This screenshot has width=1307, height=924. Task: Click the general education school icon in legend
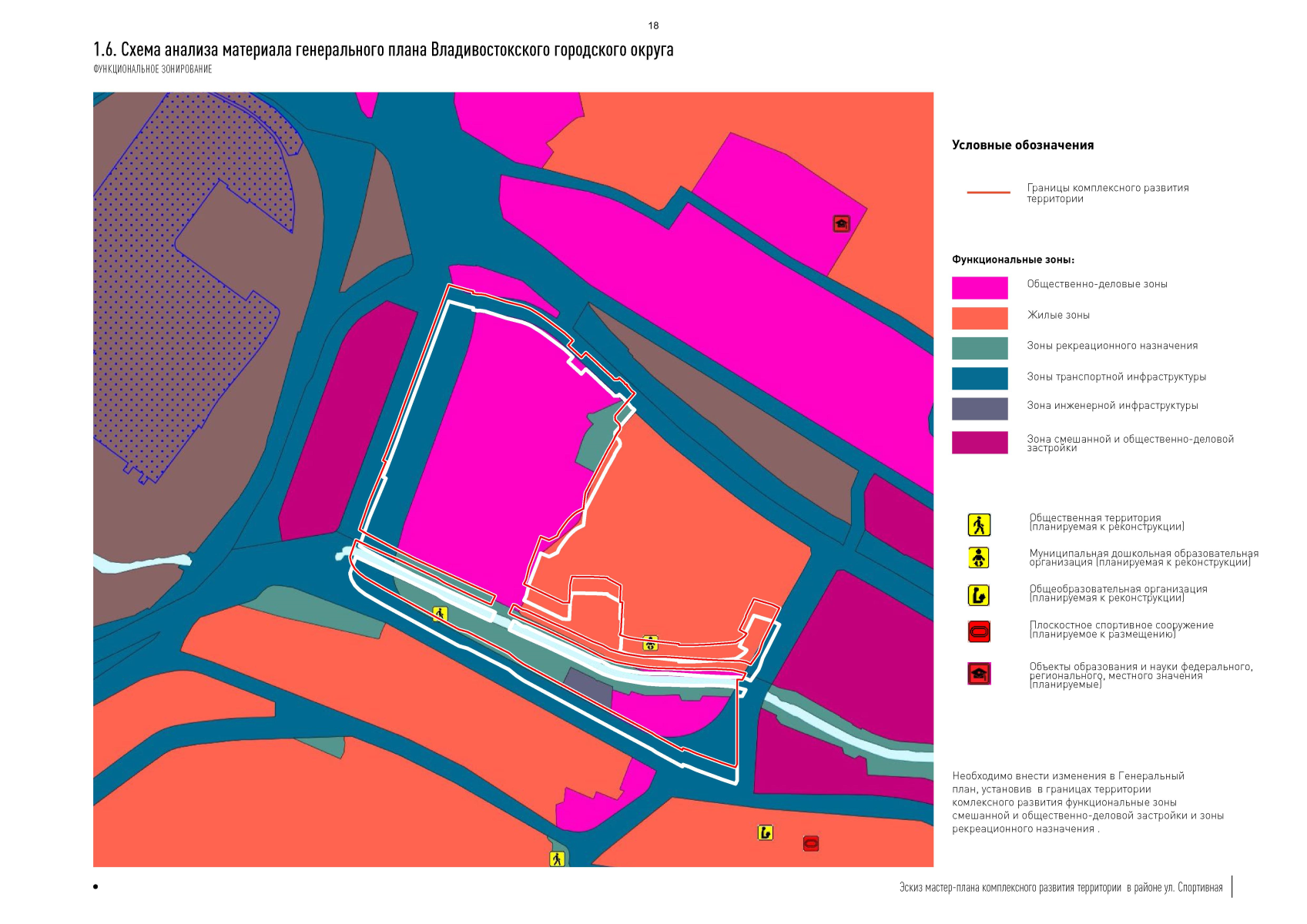979,595
